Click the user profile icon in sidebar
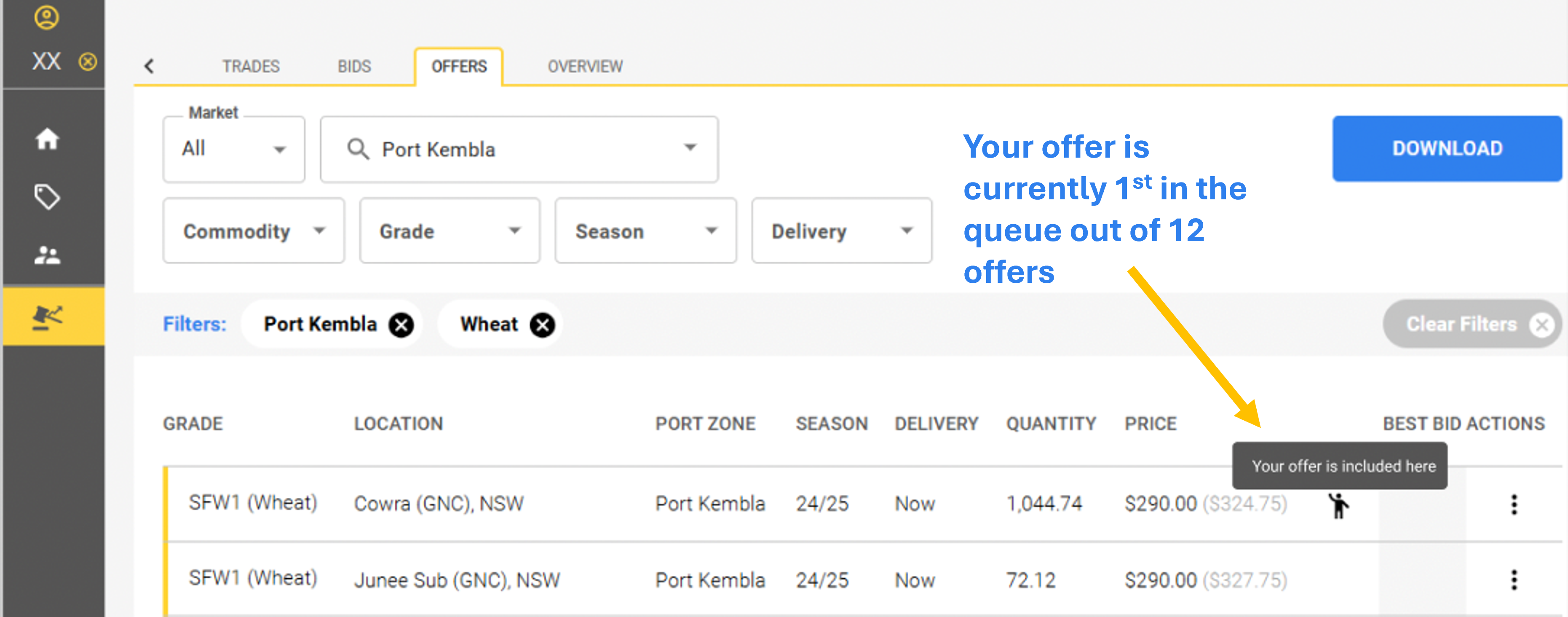The width and height of the screenshot is (1568, 617). click(x=47, y=17)
